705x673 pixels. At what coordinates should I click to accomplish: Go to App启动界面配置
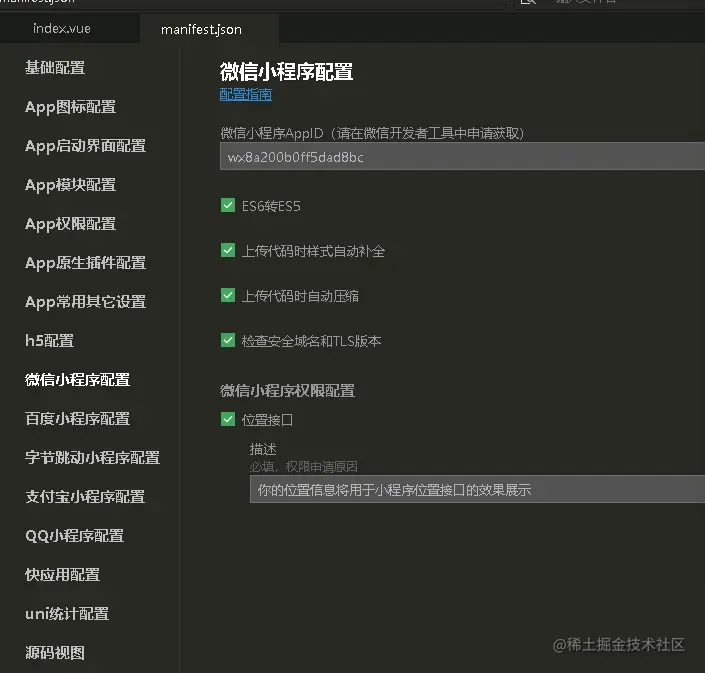(x=85, y=146)
